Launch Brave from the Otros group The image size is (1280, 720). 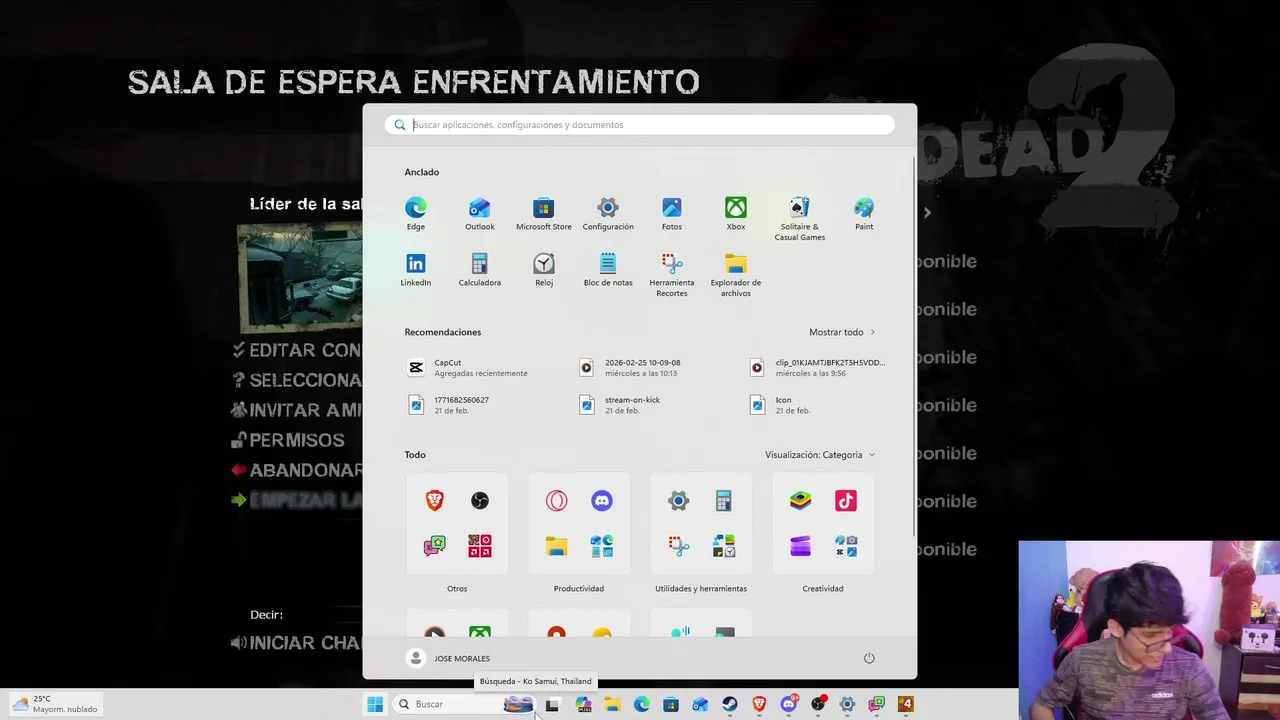434,501
